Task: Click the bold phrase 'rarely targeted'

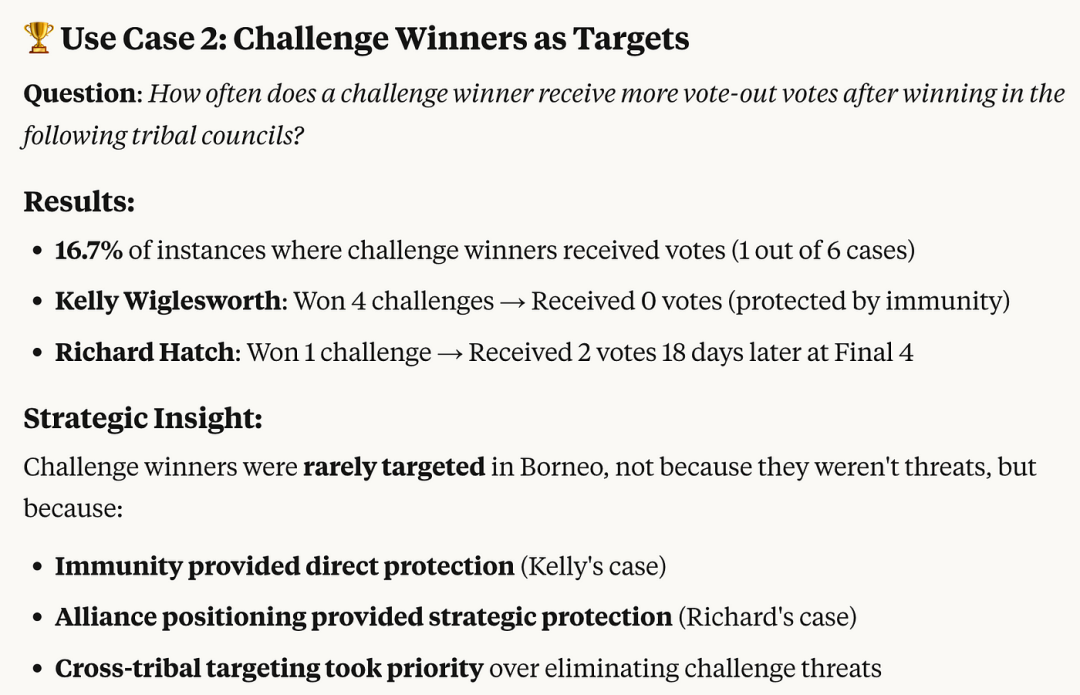Action: pyautogui.click(x=394, y=467)
